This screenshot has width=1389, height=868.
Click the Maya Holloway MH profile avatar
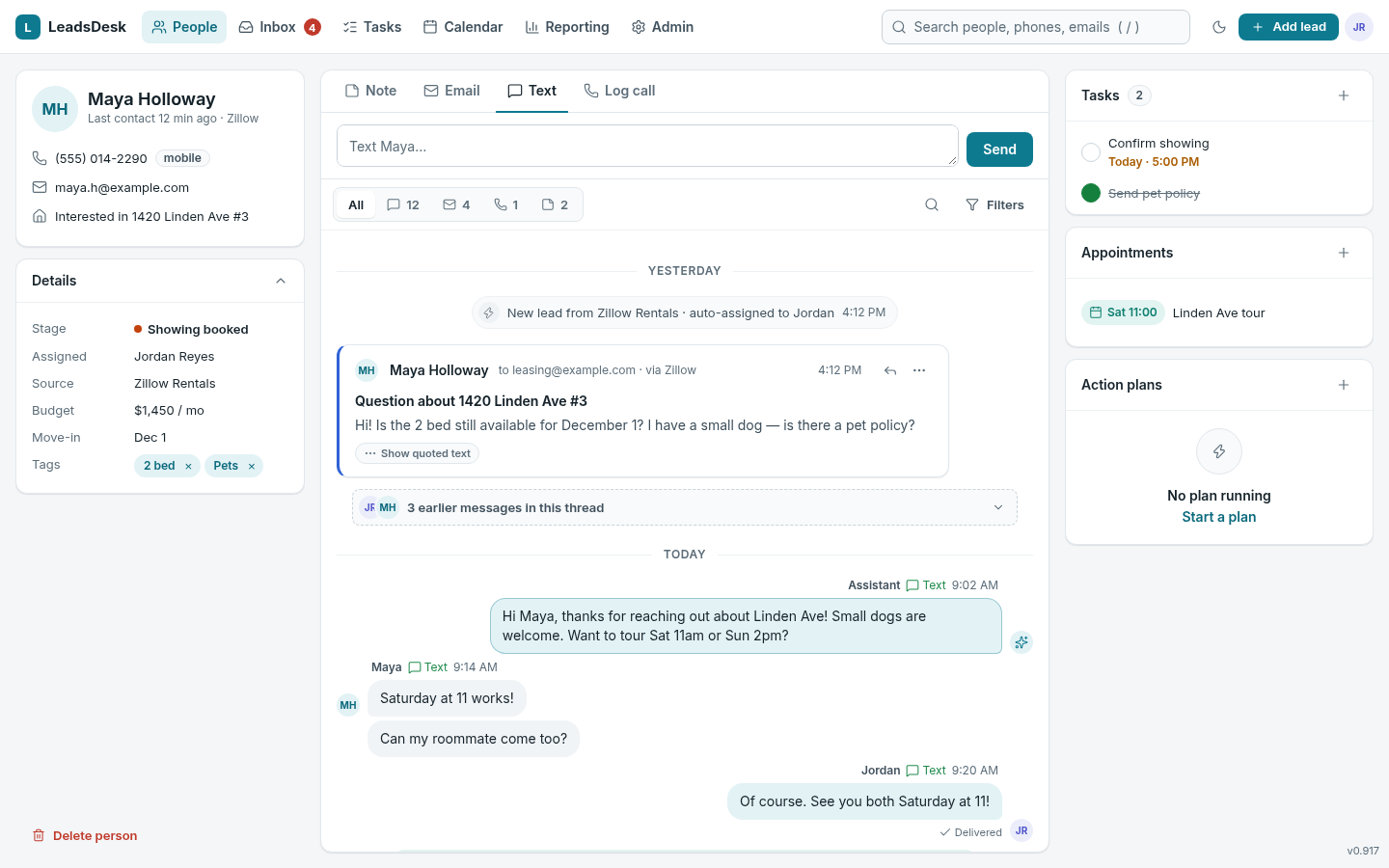[55, 109]
